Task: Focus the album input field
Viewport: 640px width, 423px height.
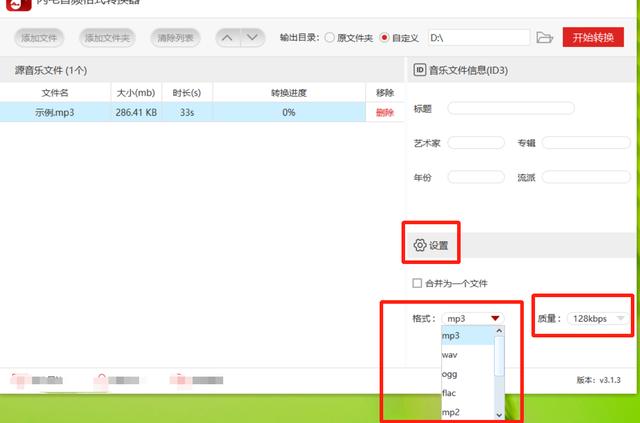Action: pos(586,142)
